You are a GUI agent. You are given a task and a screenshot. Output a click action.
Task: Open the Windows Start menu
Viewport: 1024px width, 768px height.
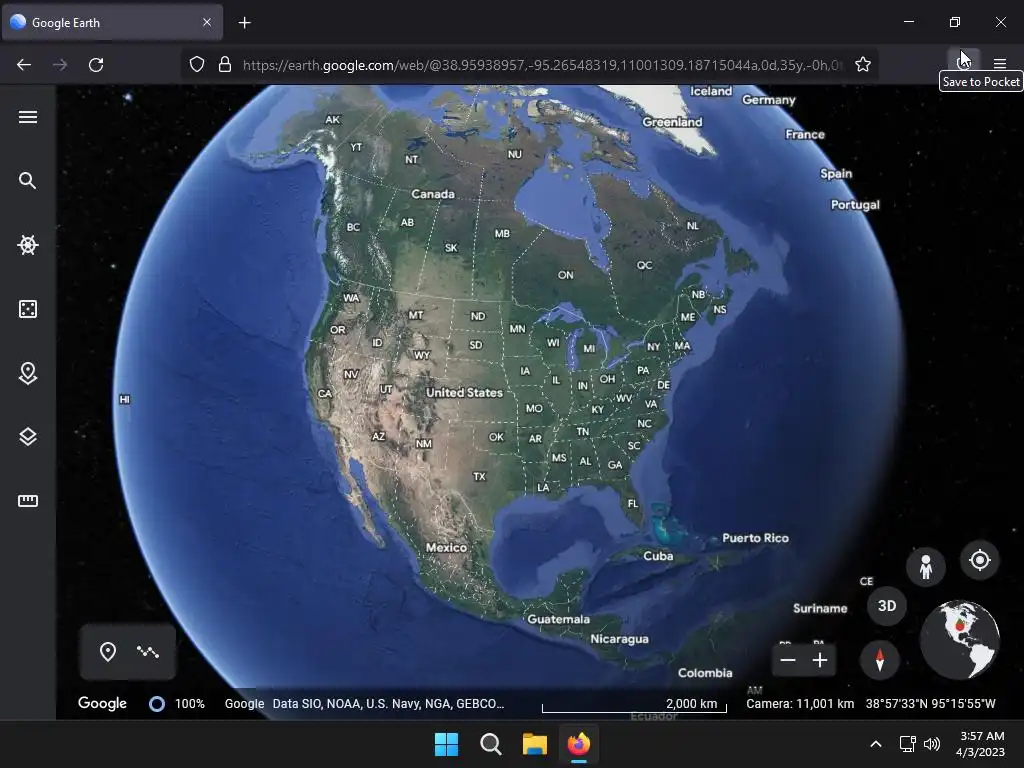point(447,744)
